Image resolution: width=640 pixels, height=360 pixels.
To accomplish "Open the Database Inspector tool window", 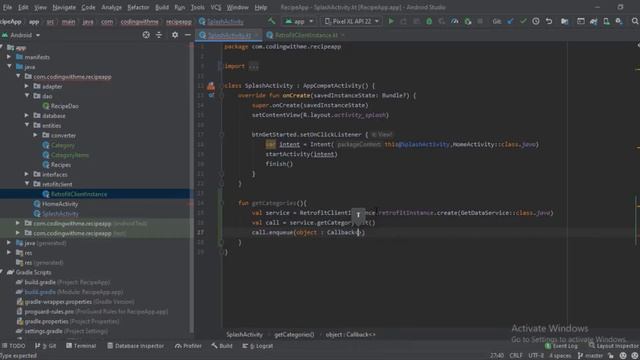I will 136,346.
